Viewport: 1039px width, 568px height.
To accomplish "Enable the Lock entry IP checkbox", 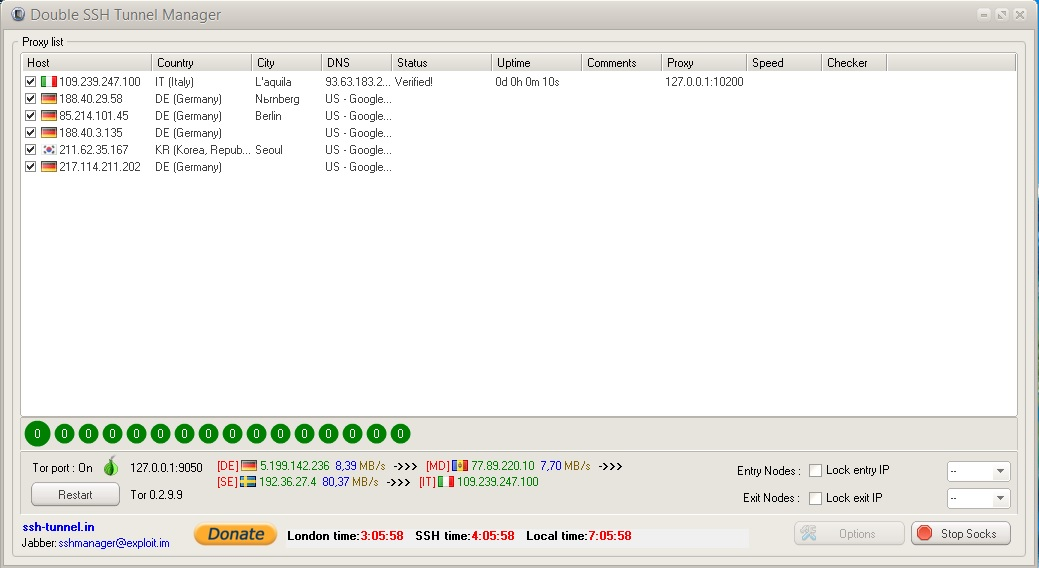I will coord(816,471).
